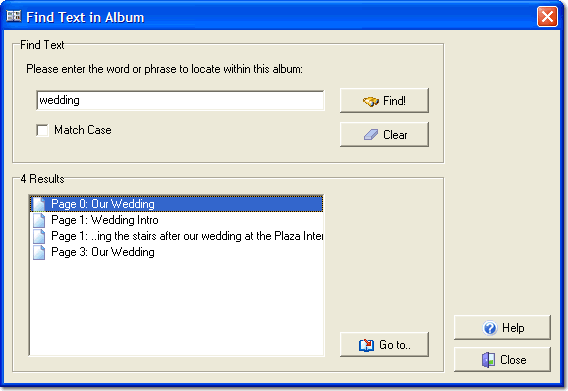Click the eraser icon on Clear button
Screen dimensions: 568x391
tap(371, 135)
